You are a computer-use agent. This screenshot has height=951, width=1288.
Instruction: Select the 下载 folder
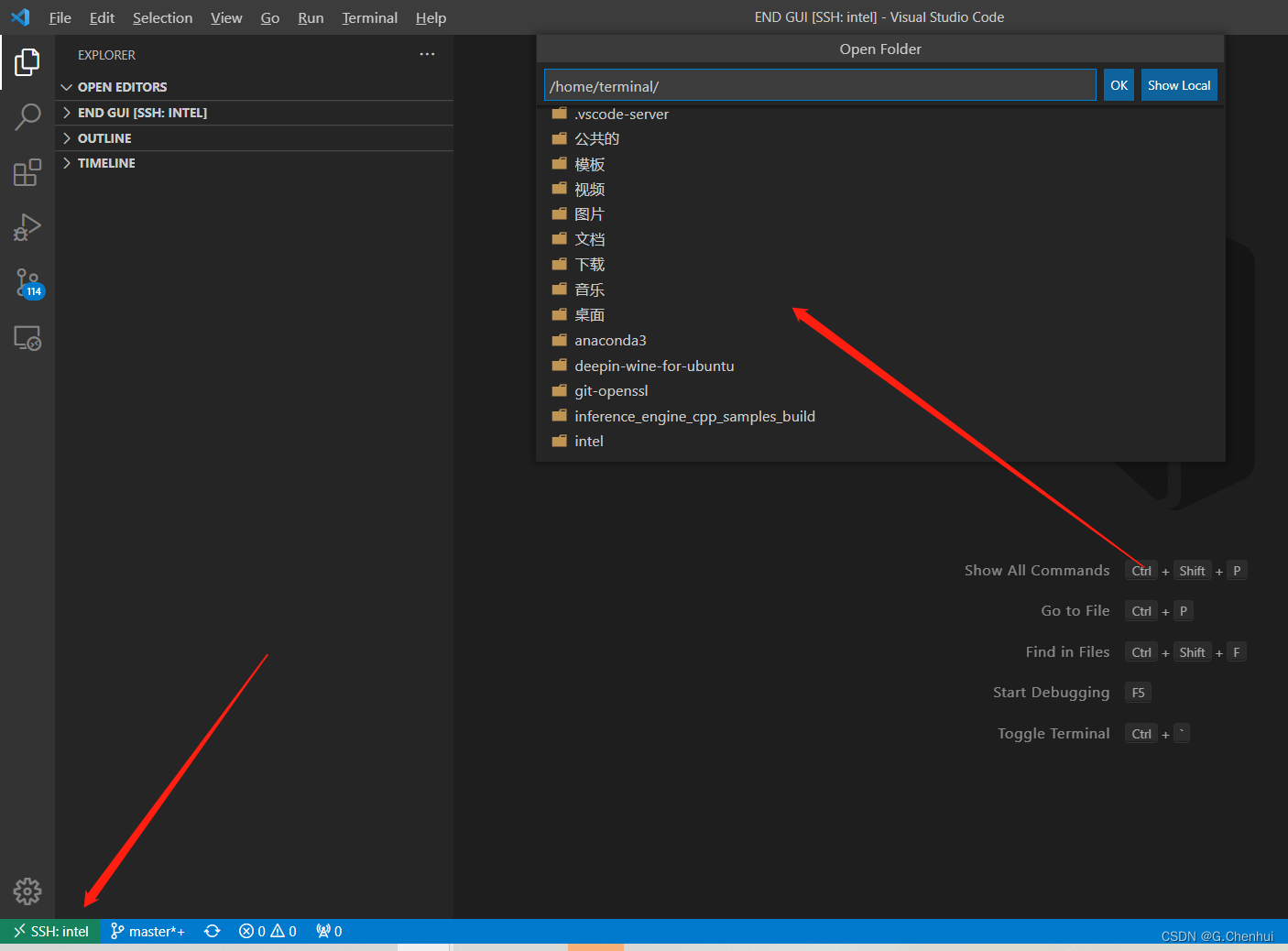tap(880, 265)
